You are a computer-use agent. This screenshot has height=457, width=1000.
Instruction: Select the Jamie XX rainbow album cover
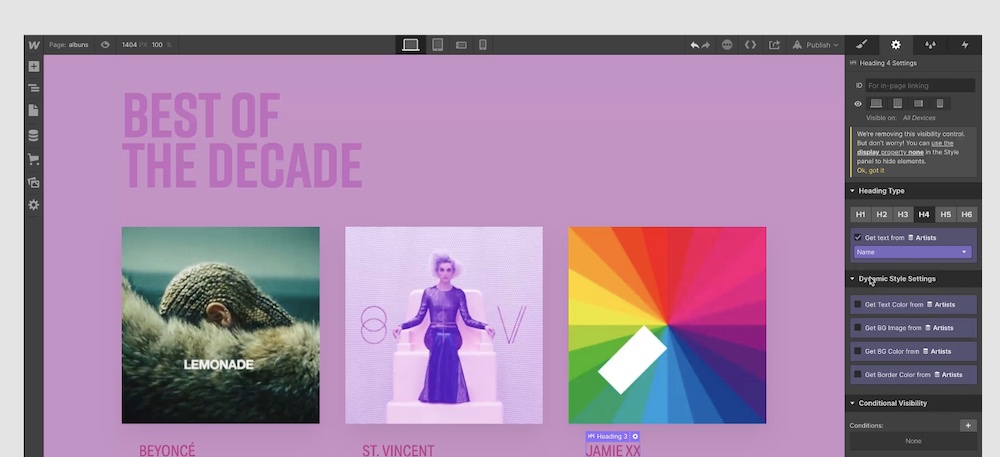click(667, 325)
